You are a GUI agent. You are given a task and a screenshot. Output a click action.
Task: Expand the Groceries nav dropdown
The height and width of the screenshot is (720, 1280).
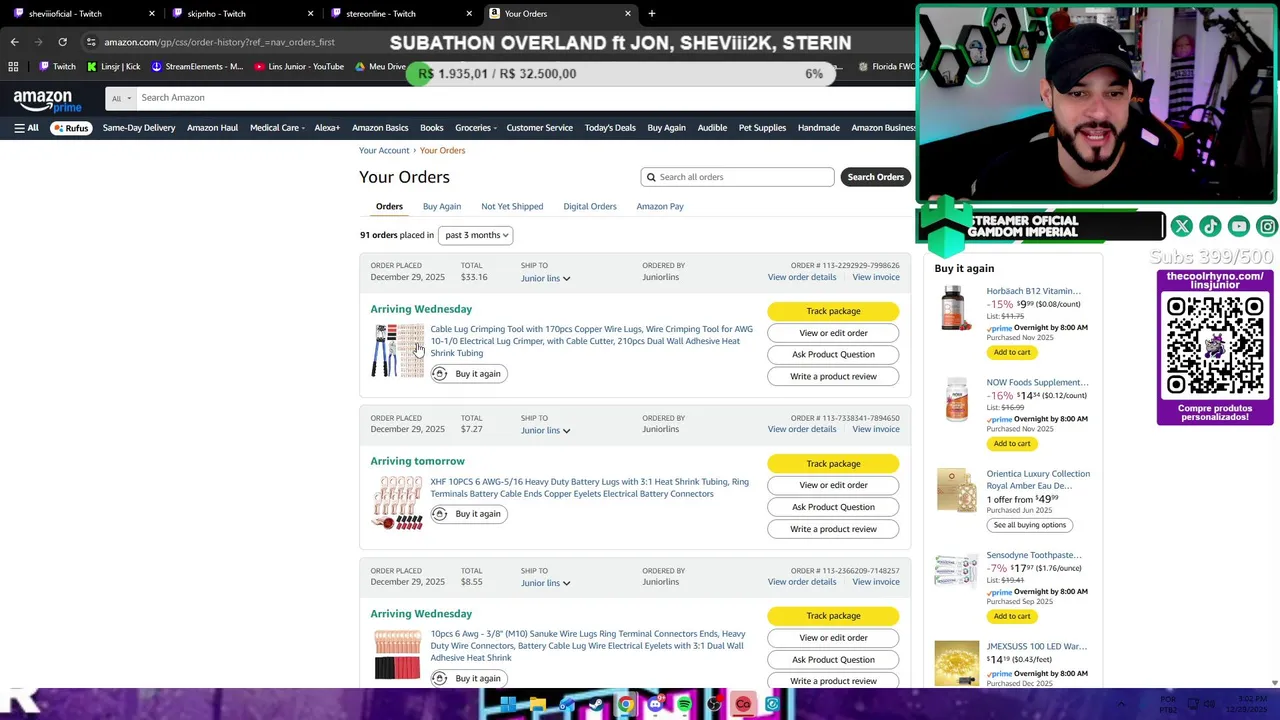pyautogui.click(x=477, y=128)
